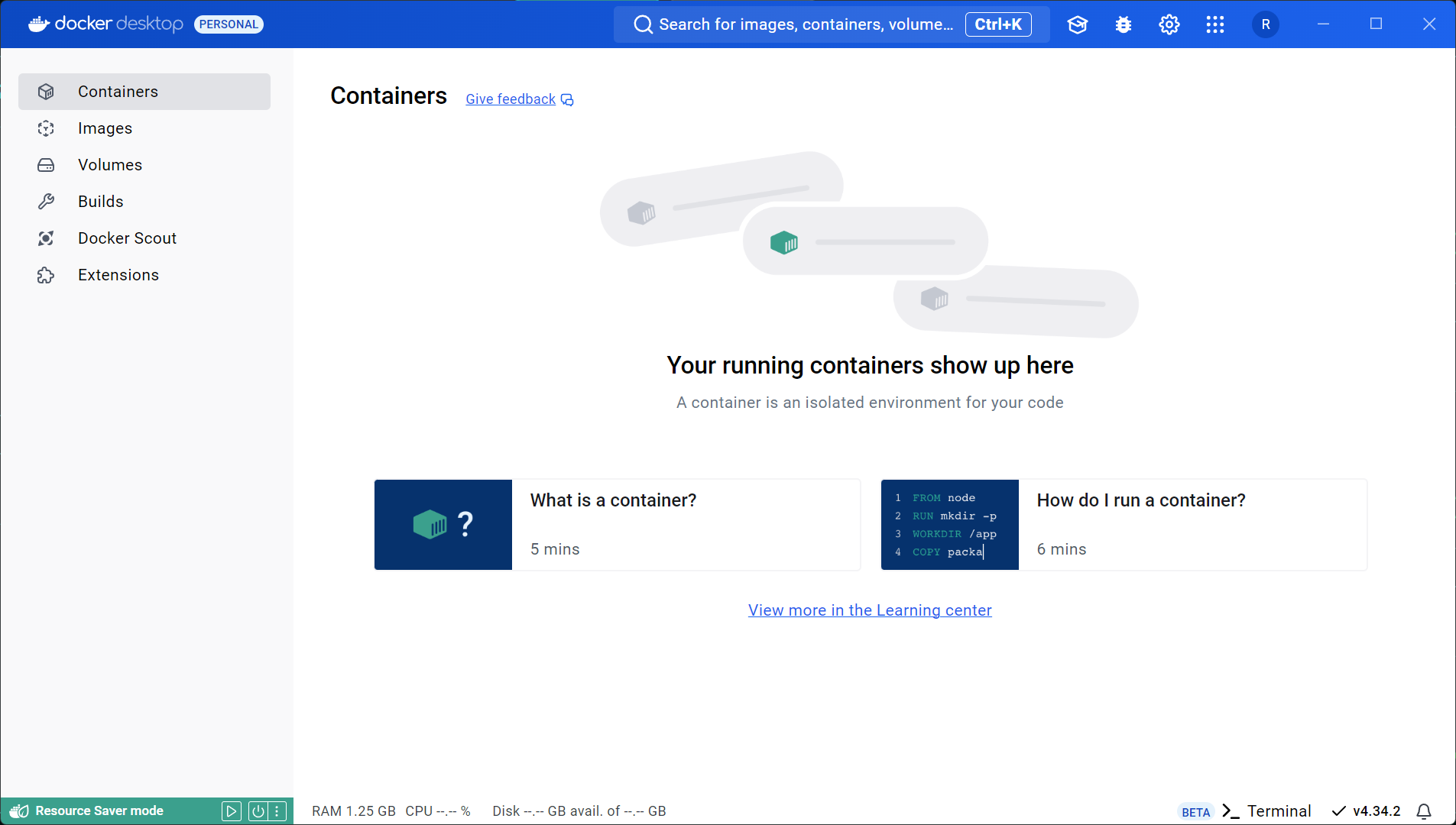This screenshot has height=825, width=1456.
Task: Power off the Docker engine
Action: pos(258,810)
